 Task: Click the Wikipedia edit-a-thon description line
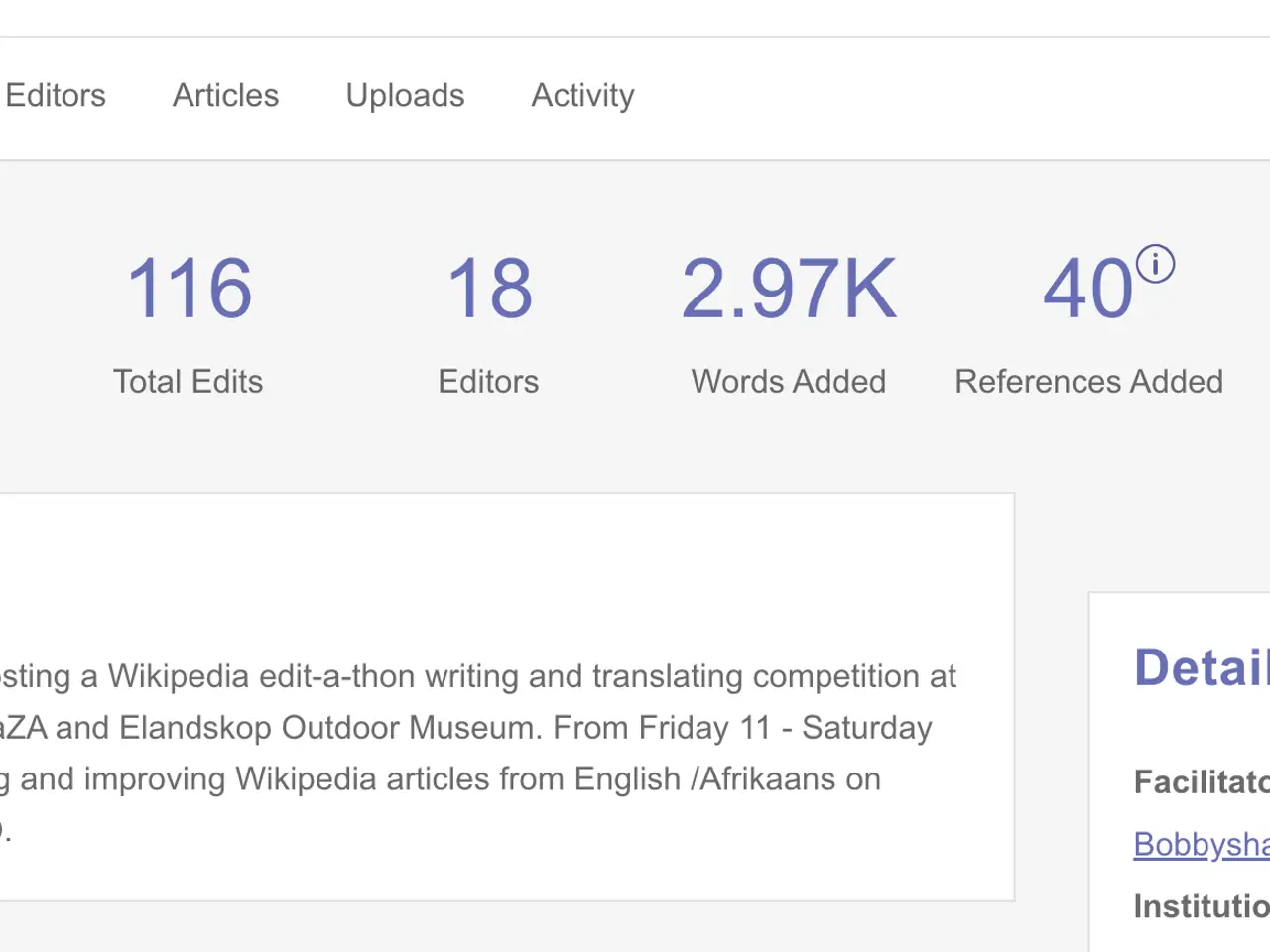(x=476, y=676)
